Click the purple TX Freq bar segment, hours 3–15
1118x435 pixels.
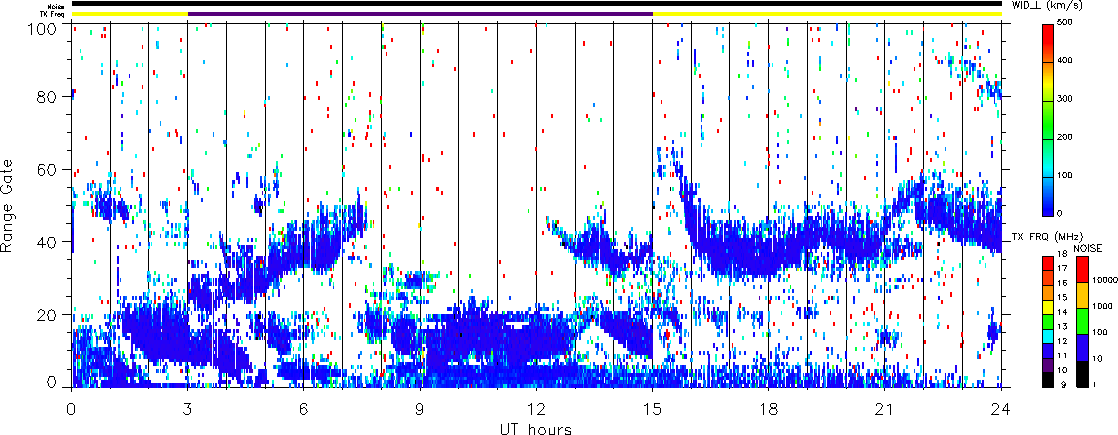click(420, 14)
